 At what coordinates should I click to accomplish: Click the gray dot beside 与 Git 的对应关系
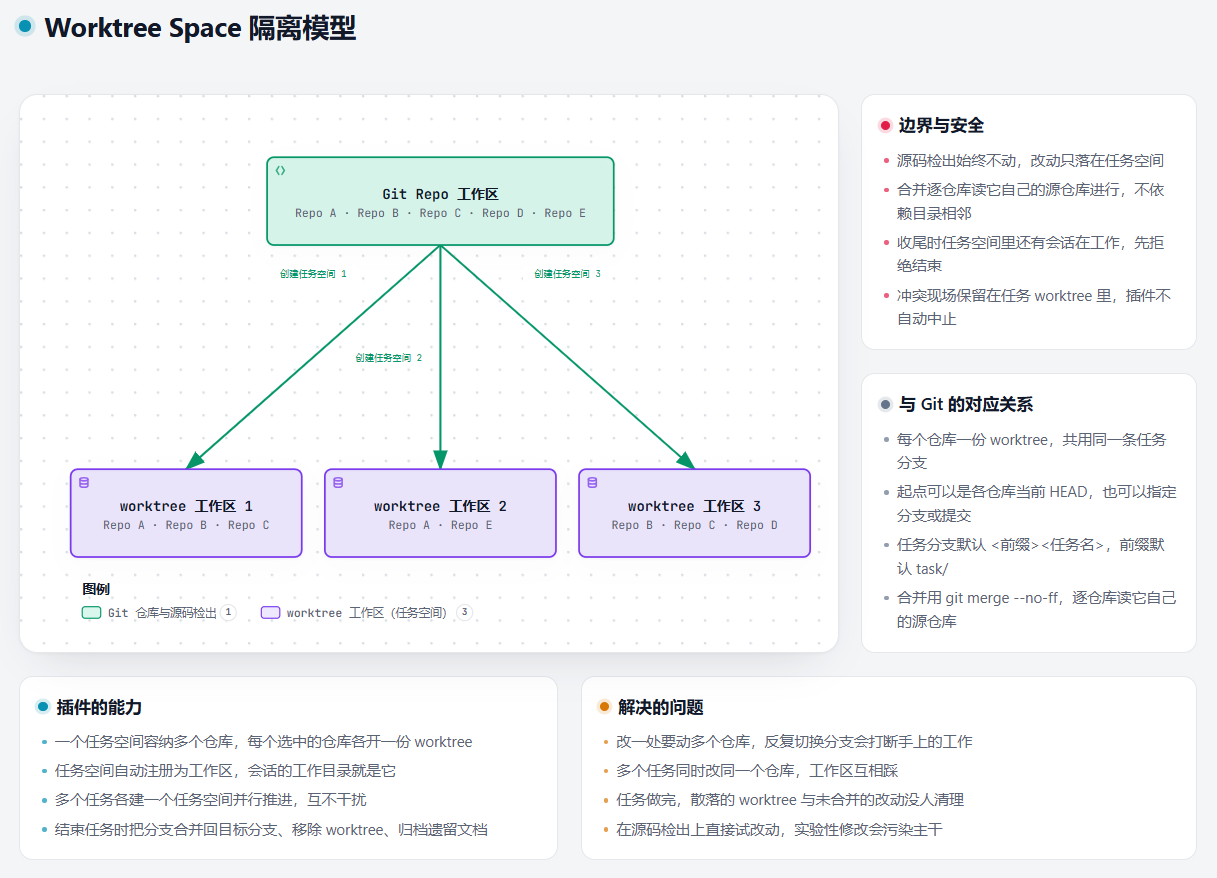[x=885, y=405]
